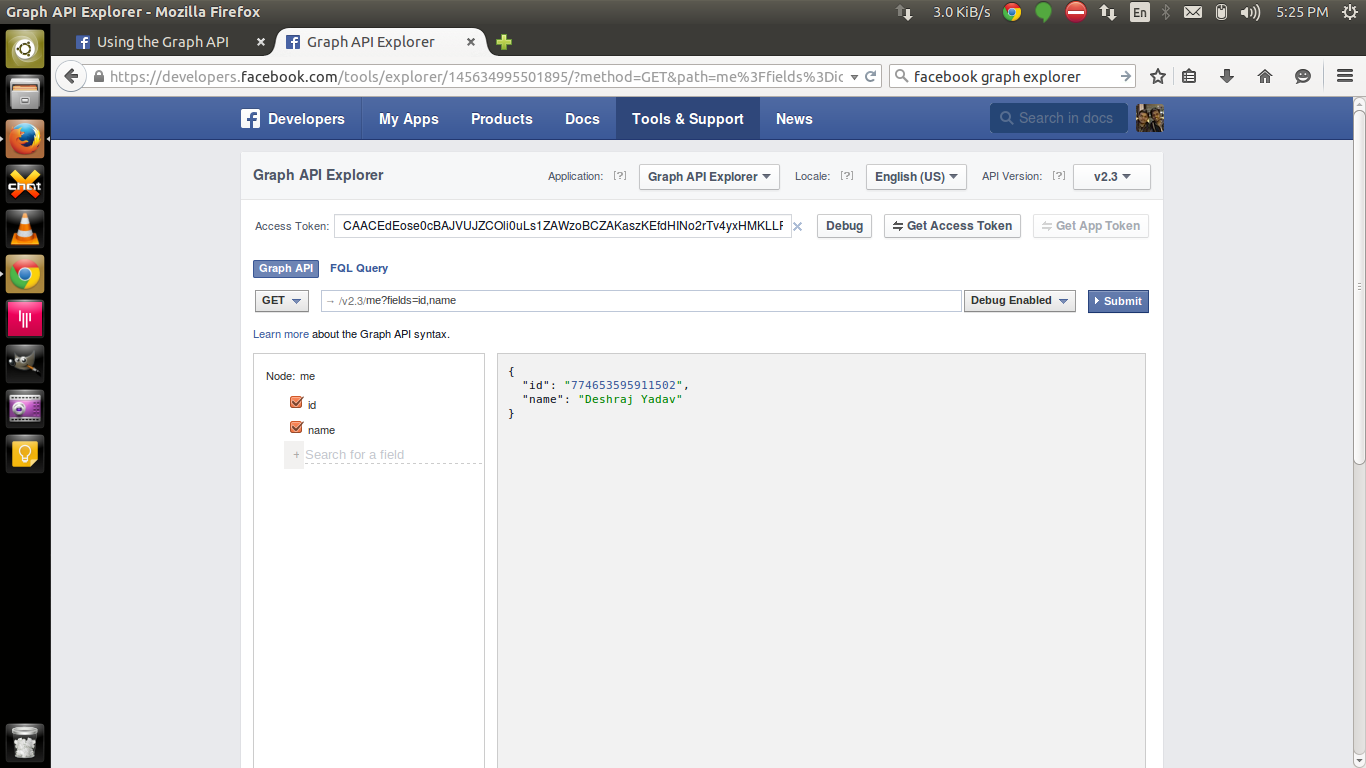Uncheck the name field checkbox
1366x768 pixels.
(296, 427)
